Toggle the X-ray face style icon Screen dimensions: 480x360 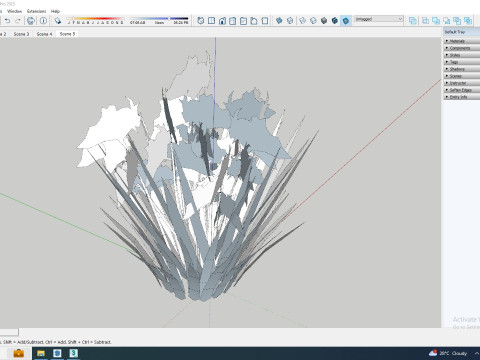pyautogui.click(x=279, y=21)
